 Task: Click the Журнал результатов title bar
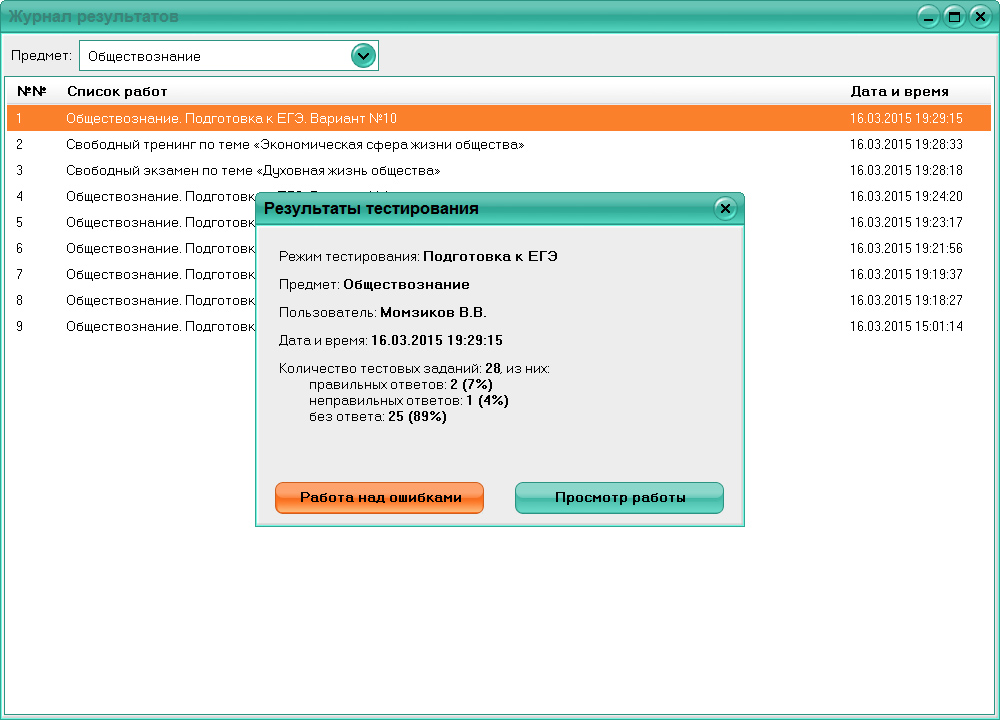point(400,15)
